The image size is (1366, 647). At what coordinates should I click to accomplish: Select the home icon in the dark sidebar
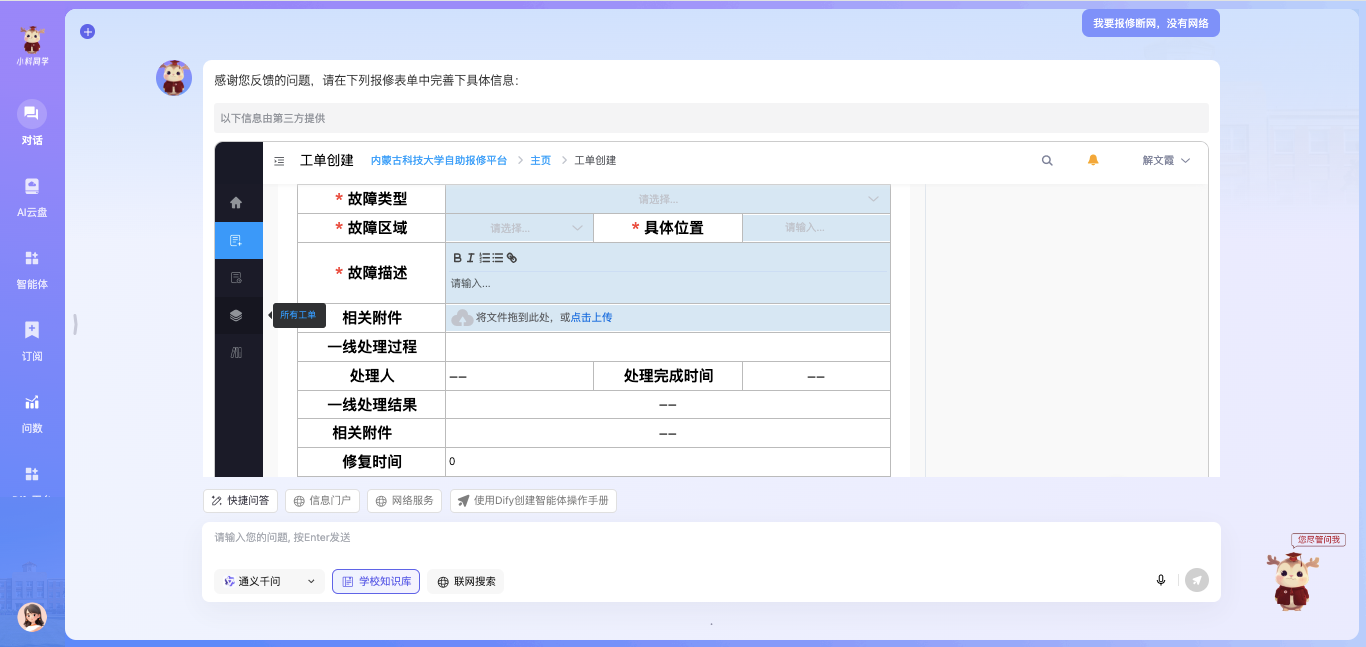[x=237, y=201]
